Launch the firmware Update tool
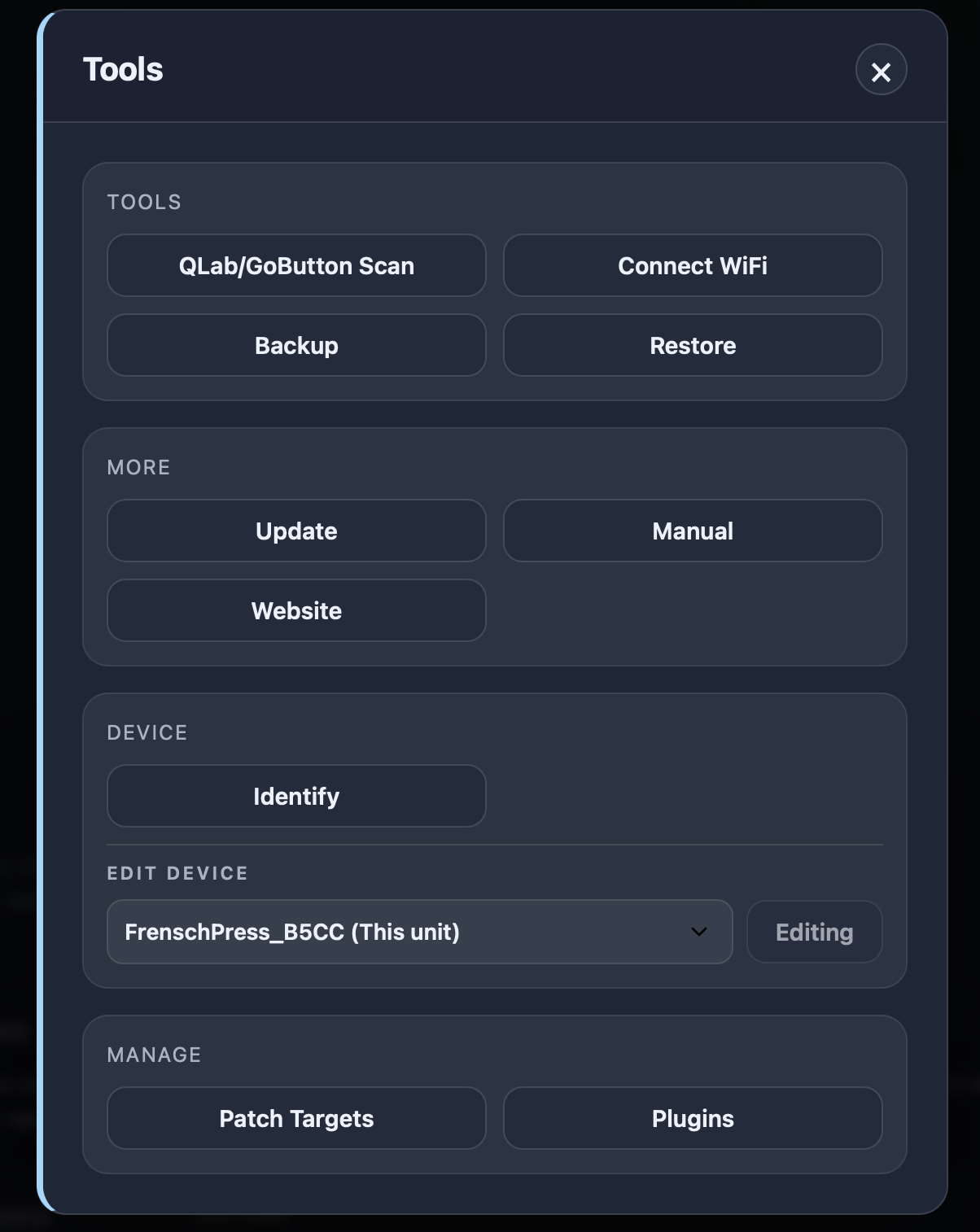The image size is (980, 1232). pos(296,531)
